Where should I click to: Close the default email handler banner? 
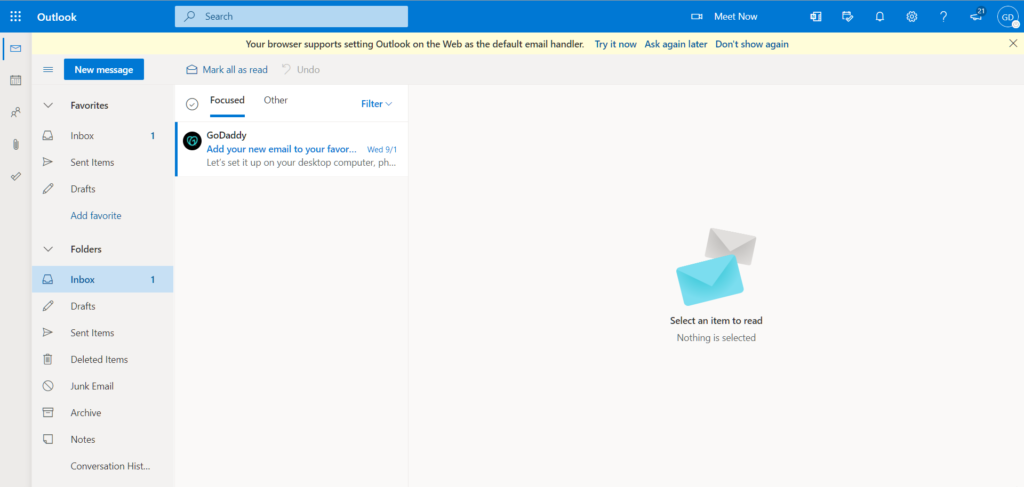[1013, 43]
